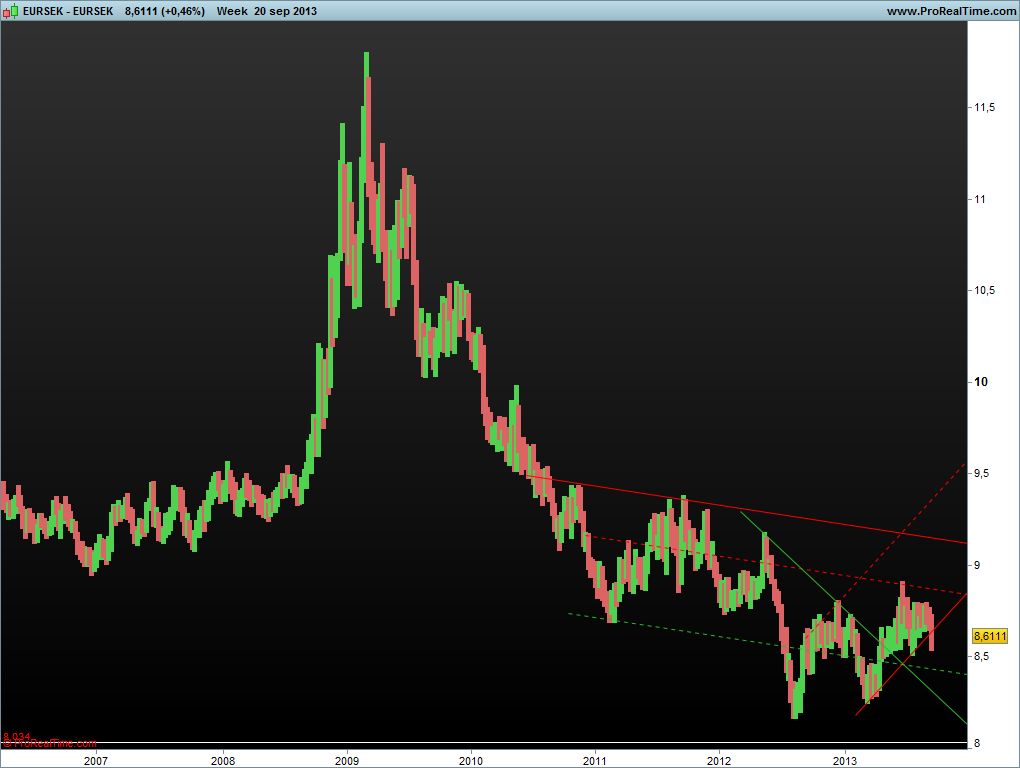Select the yellow 8,6111 current price tag
This screenshot has width=1020, height=768.
[x=989, y=635]
